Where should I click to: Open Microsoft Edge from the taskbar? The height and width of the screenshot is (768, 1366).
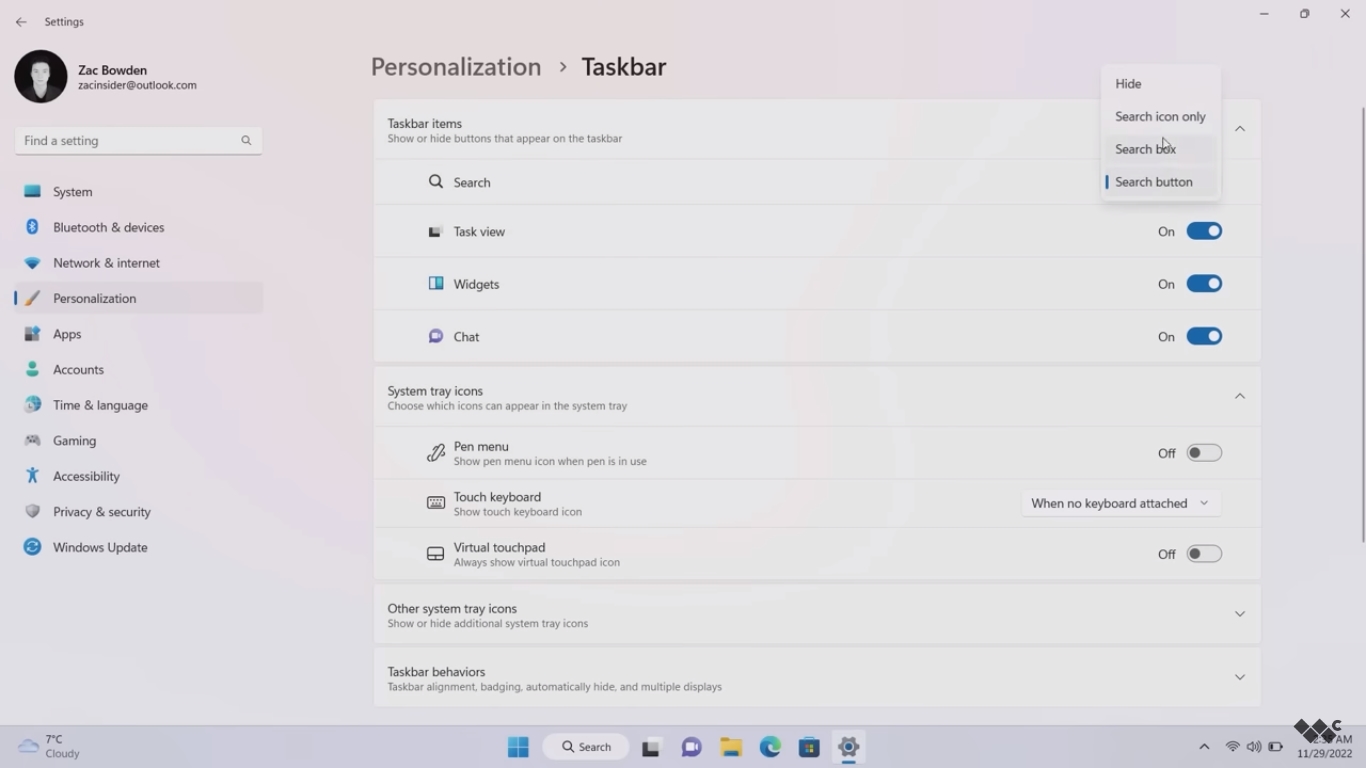(x=770, y=747)
